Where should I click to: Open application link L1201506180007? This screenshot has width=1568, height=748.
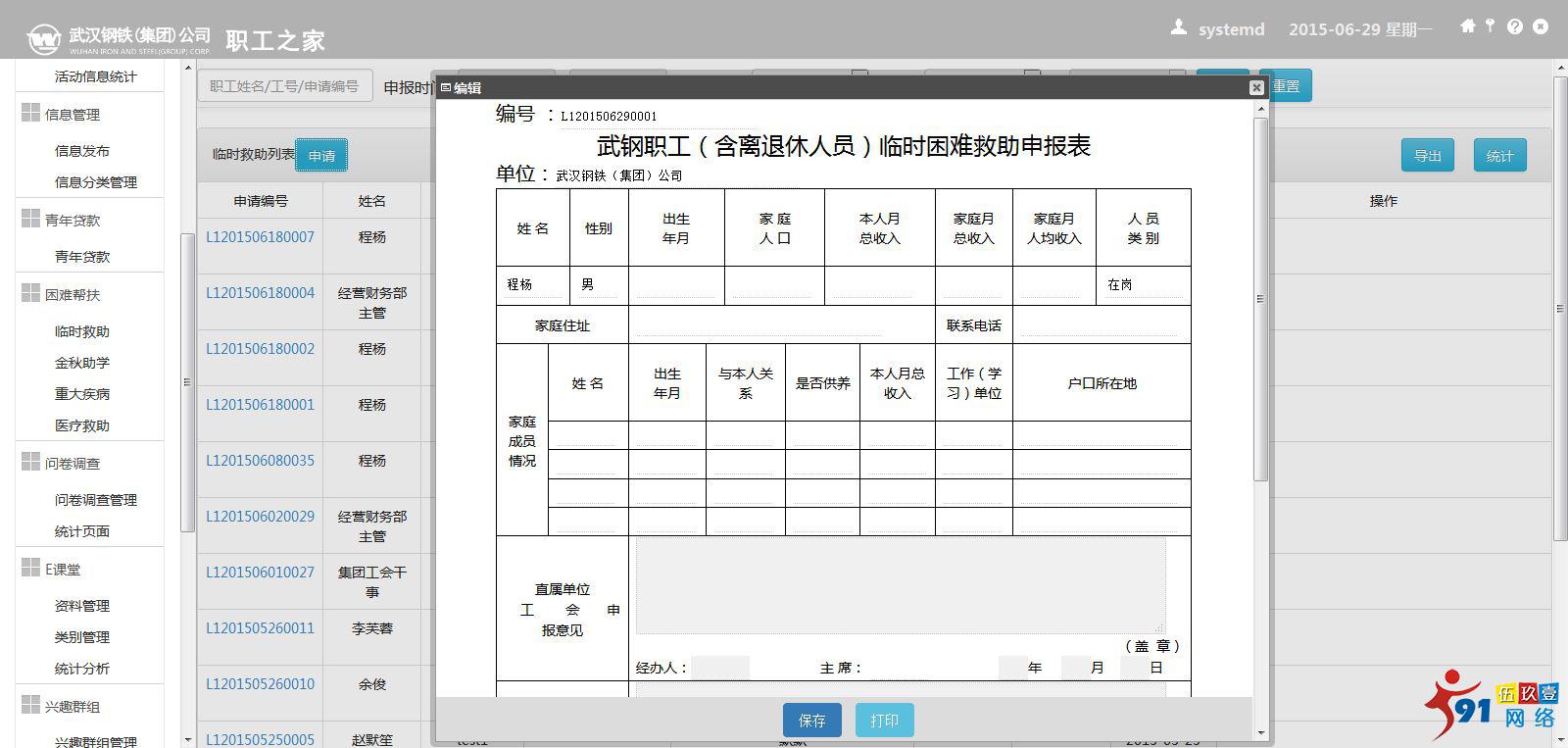tap(261, 237)
